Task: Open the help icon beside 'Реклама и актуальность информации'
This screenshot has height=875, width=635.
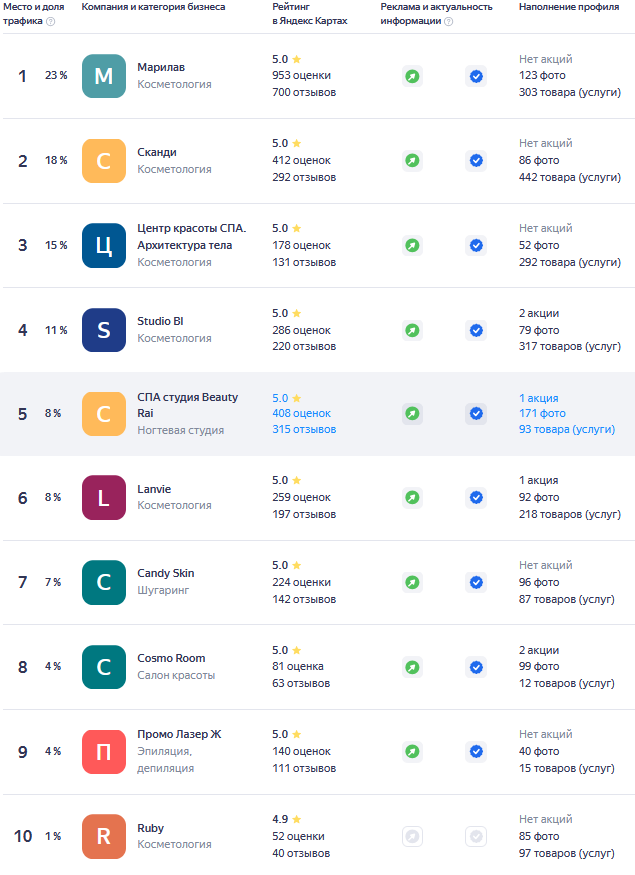Action: coord(448,21)
